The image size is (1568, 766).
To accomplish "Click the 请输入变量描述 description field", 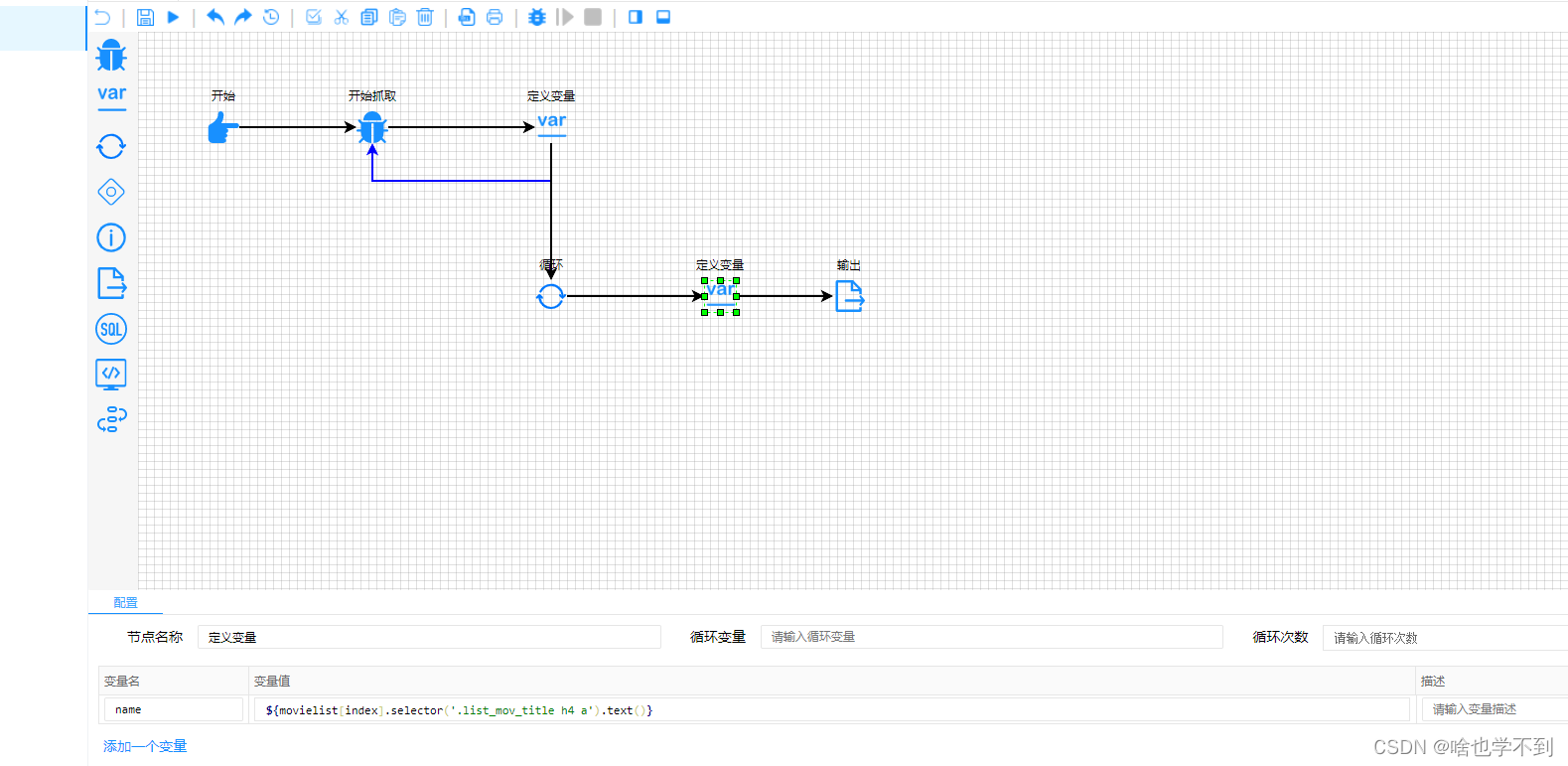I will point(1495,709).
